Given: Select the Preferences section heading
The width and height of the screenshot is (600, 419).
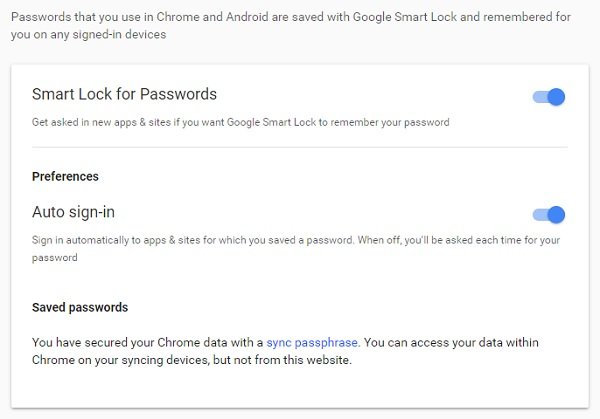Looking at the screenshot, I should [65, 176].
